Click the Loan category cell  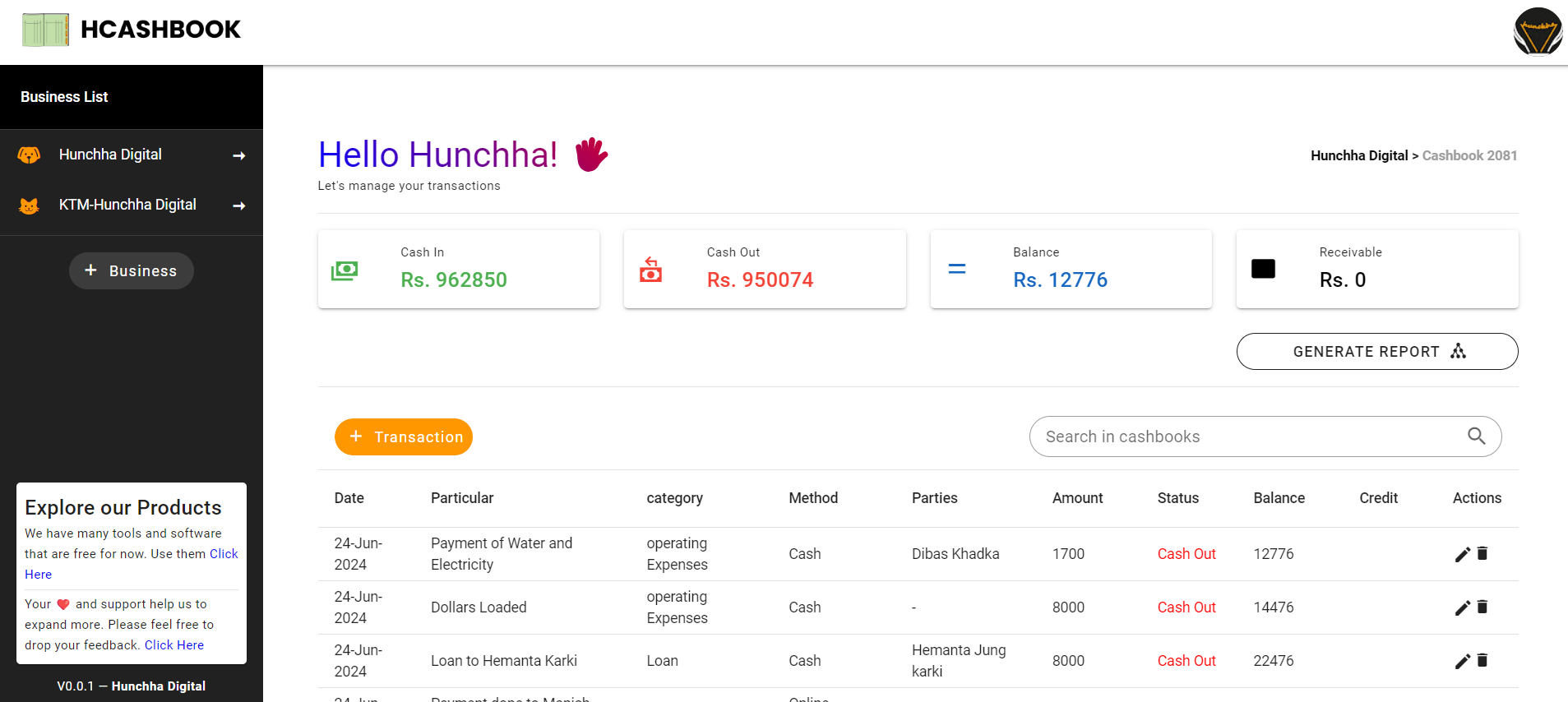[x=663, y=661]
